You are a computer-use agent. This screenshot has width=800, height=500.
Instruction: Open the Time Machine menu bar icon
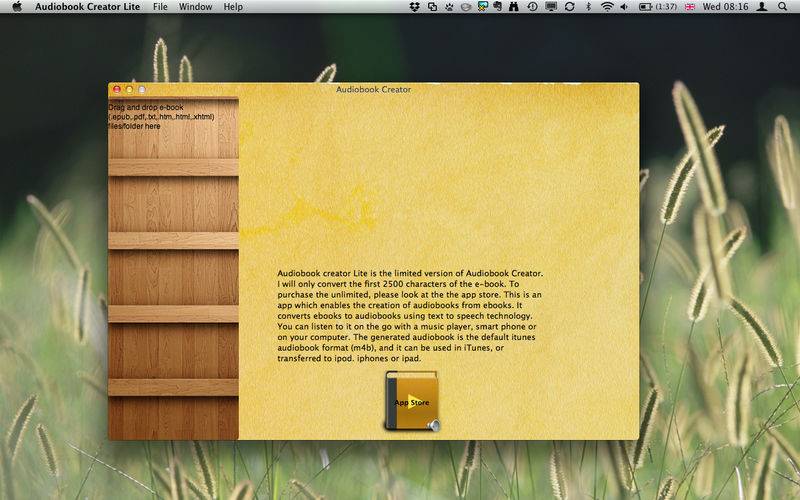(532, 7)
